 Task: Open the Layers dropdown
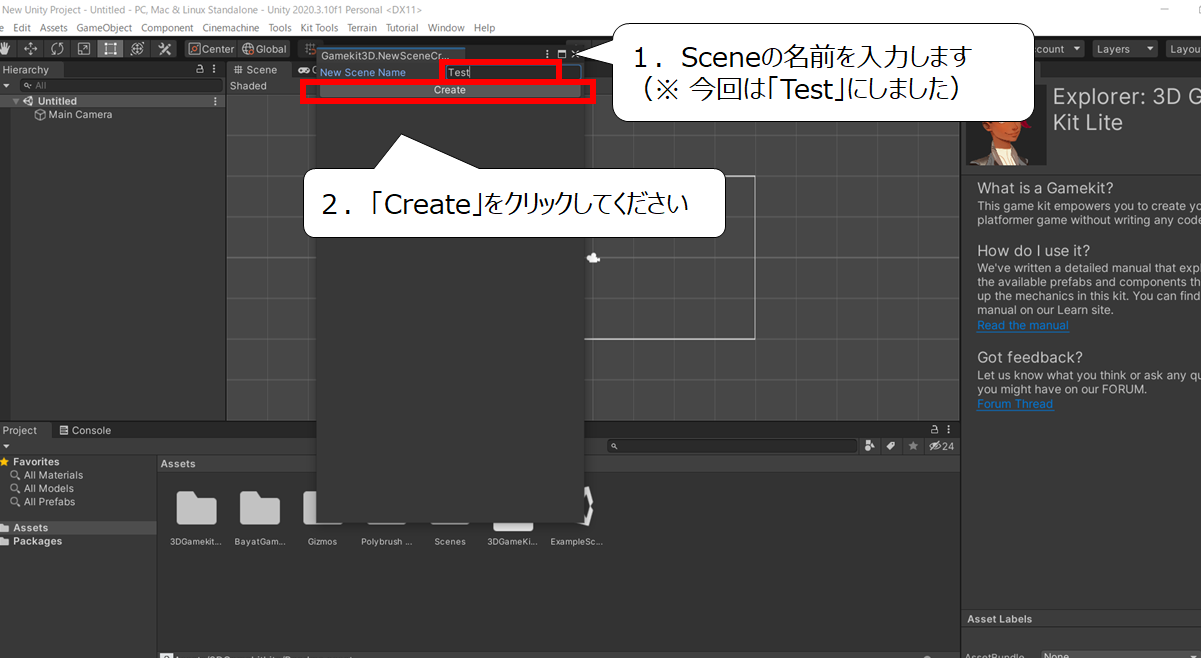pos(1124,49)
